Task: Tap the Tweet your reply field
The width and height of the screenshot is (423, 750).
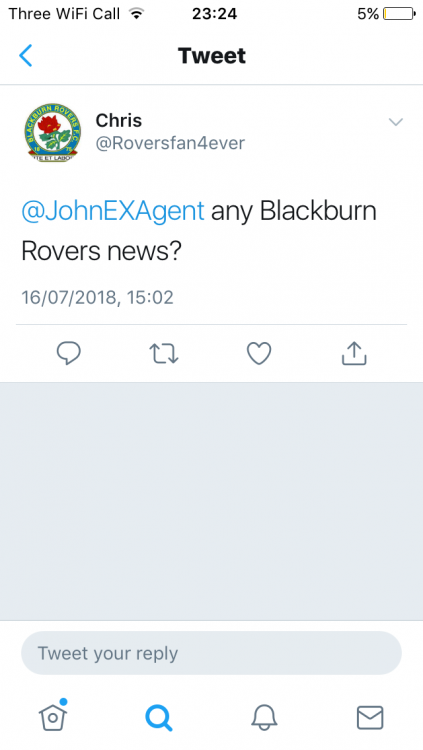Action: 212,653
